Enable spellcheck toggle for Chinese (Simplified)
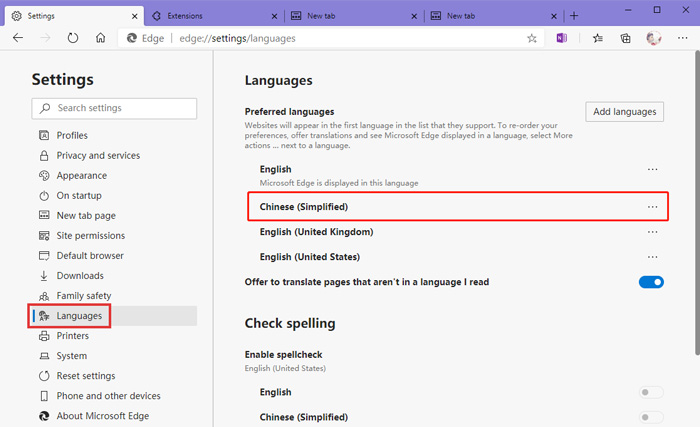 (651, 417)
